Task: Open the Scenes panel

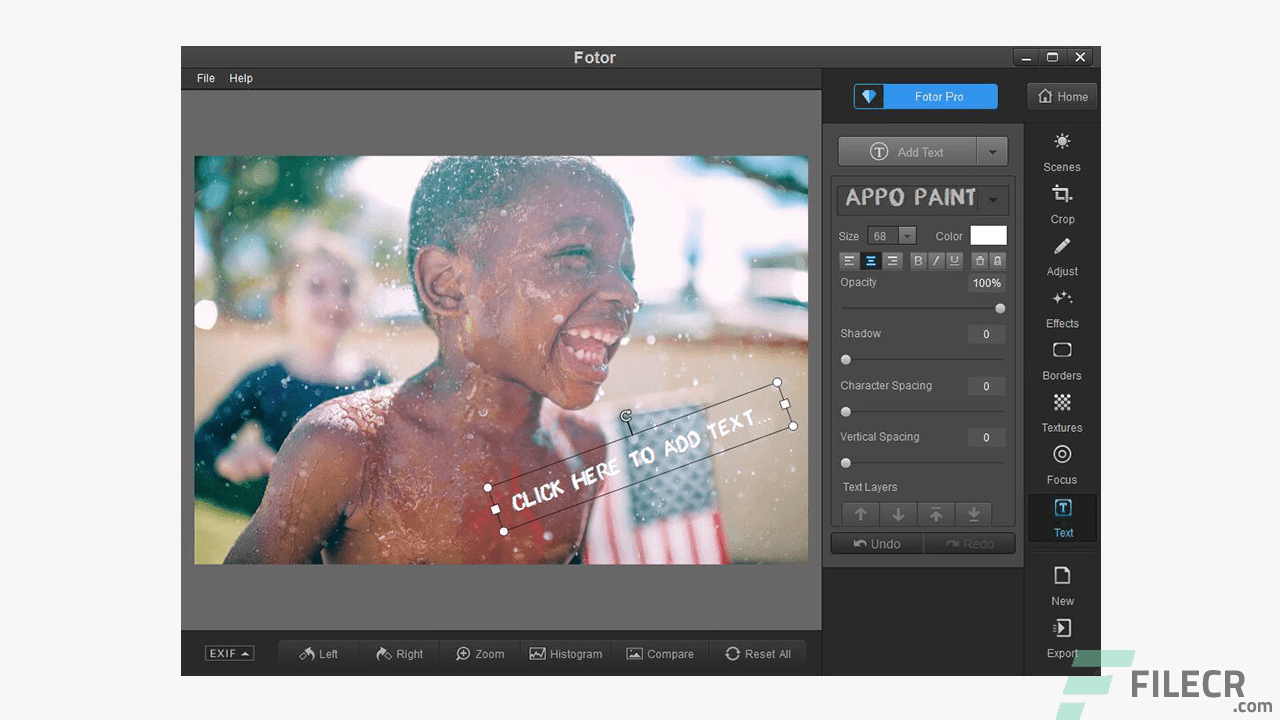Action: [x=1062, y=152]
